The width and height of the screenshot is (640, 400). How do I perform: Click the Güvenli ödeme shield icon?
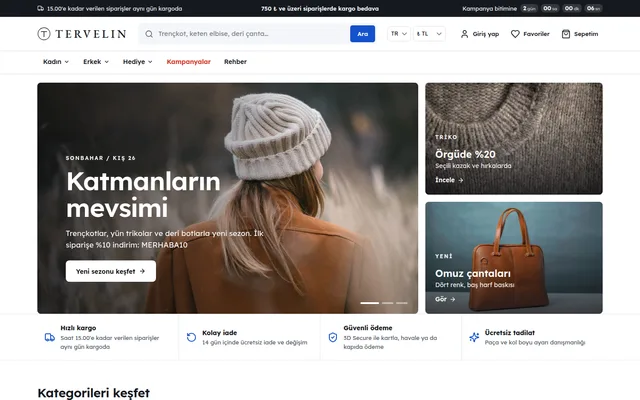[333, 338]
